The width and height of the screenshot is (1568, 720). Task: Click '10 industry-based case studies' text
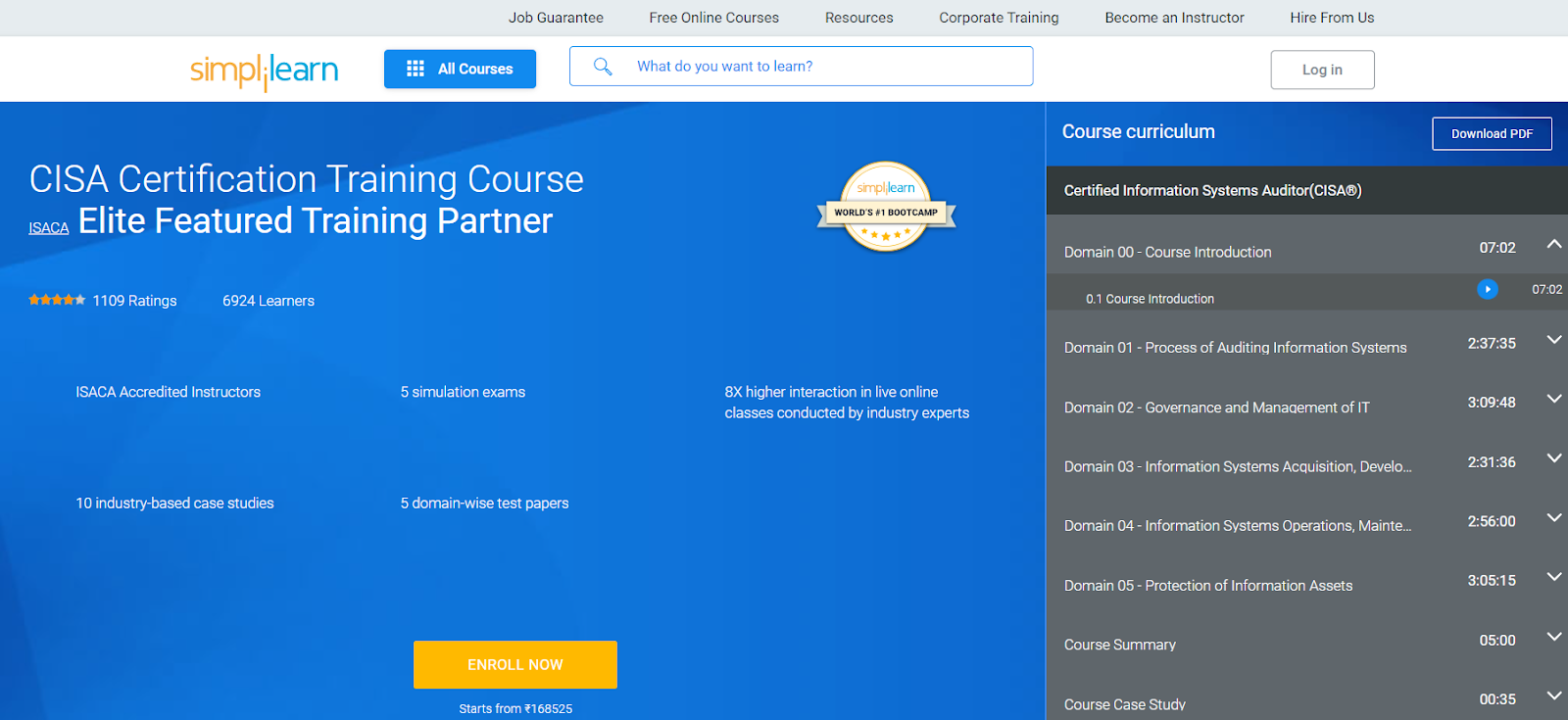click(175, 504)
